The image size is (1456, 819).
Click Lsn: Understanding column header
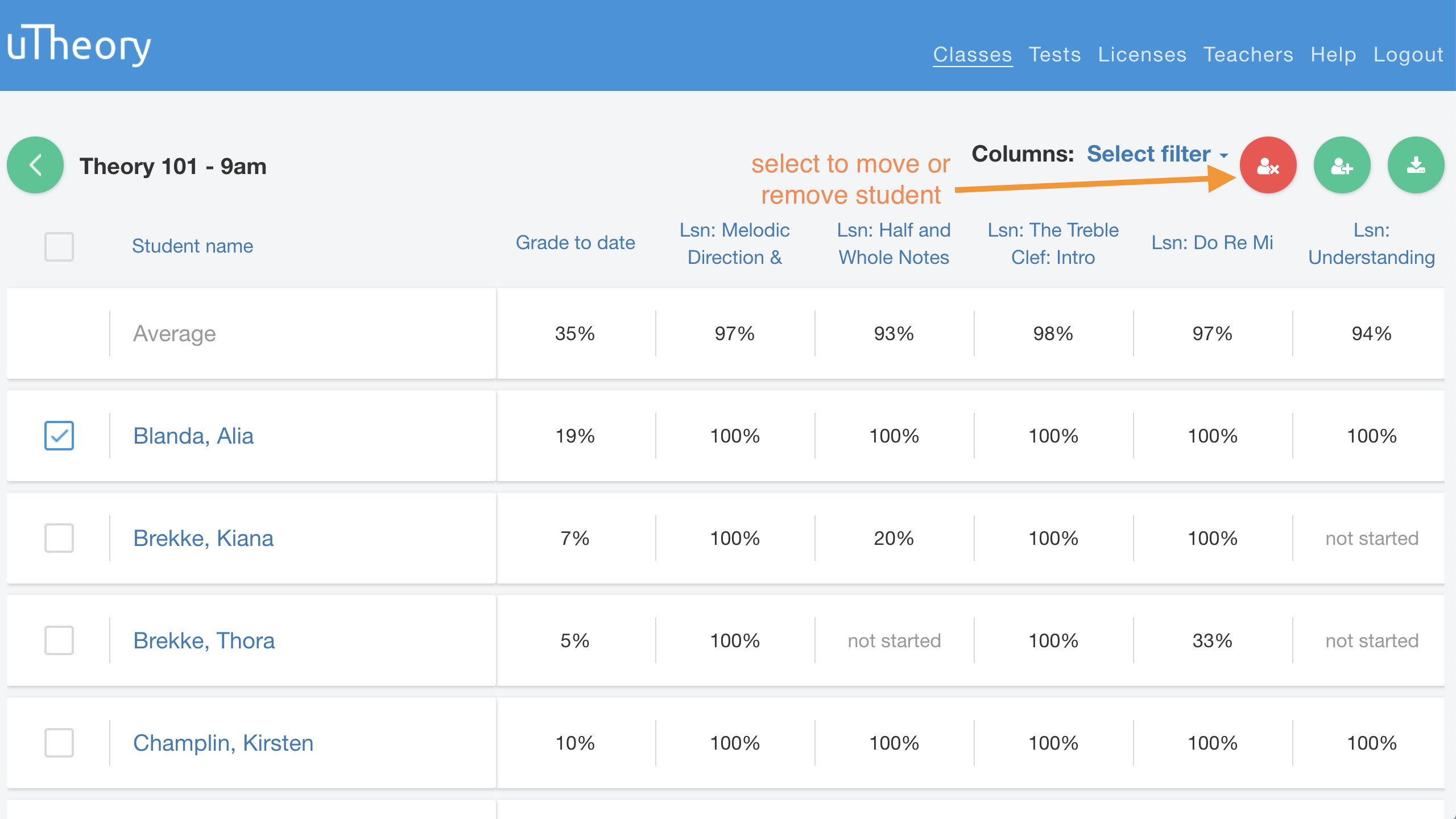coord(1371,243)
